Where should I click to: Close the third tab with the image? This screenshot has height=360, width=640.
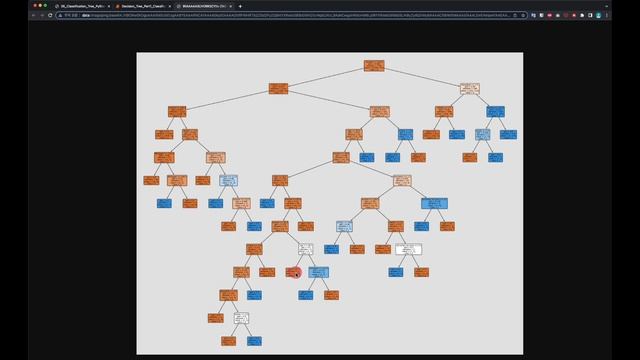click(x=231, y=6)
